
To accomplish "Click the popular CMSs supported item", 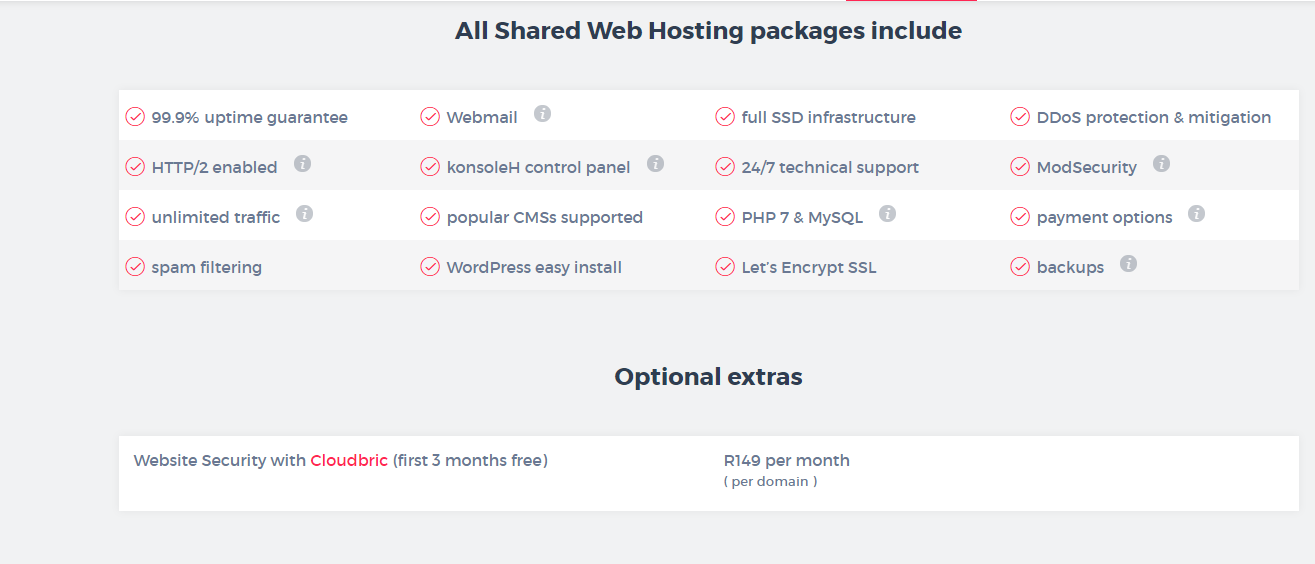I will pos(544,218).
